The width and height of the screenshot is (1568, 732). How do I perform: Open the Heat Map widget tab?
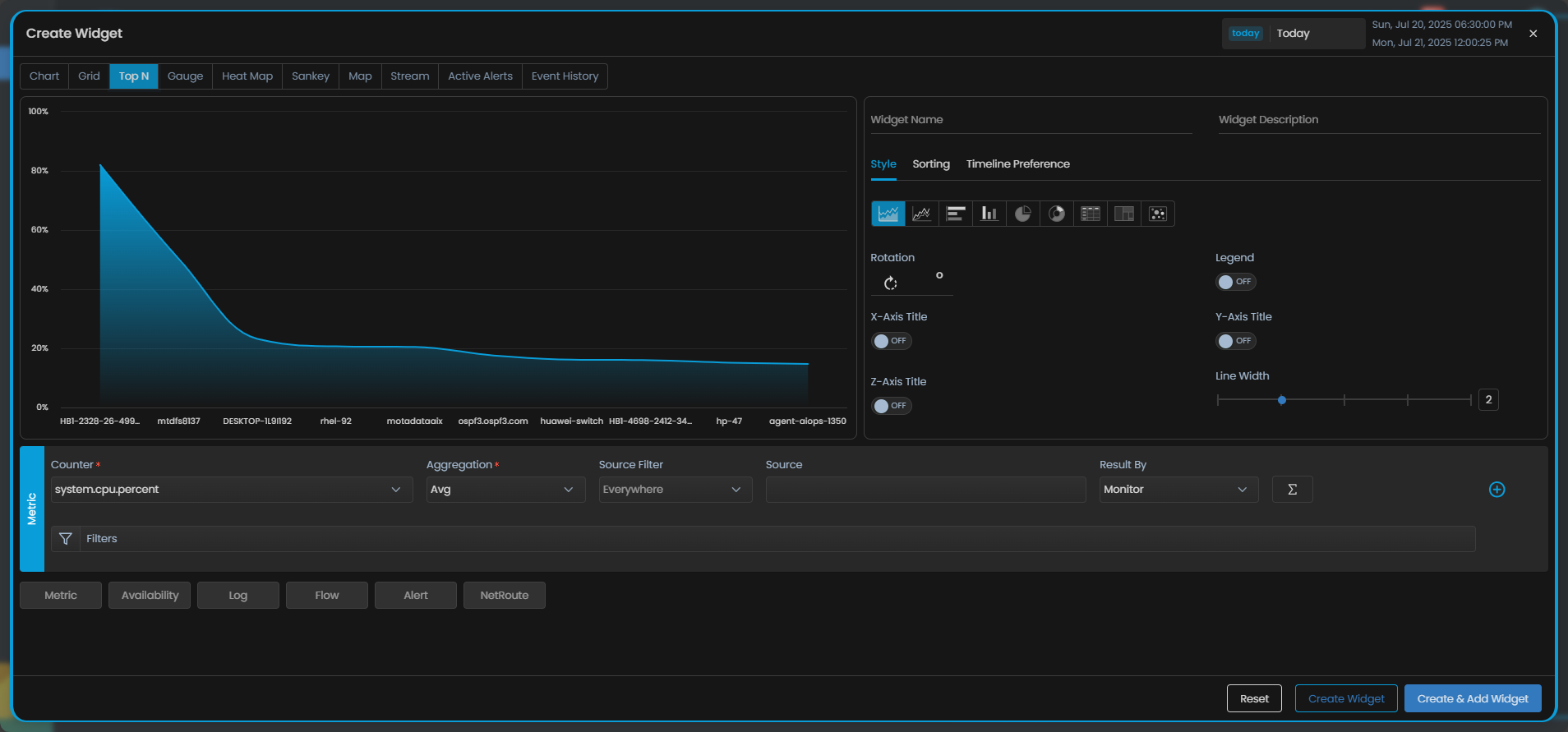[247, 76]
